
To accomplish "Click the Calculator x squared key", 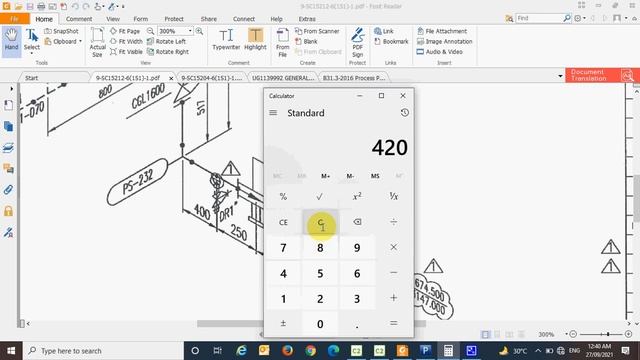I will tap(357, 197).
